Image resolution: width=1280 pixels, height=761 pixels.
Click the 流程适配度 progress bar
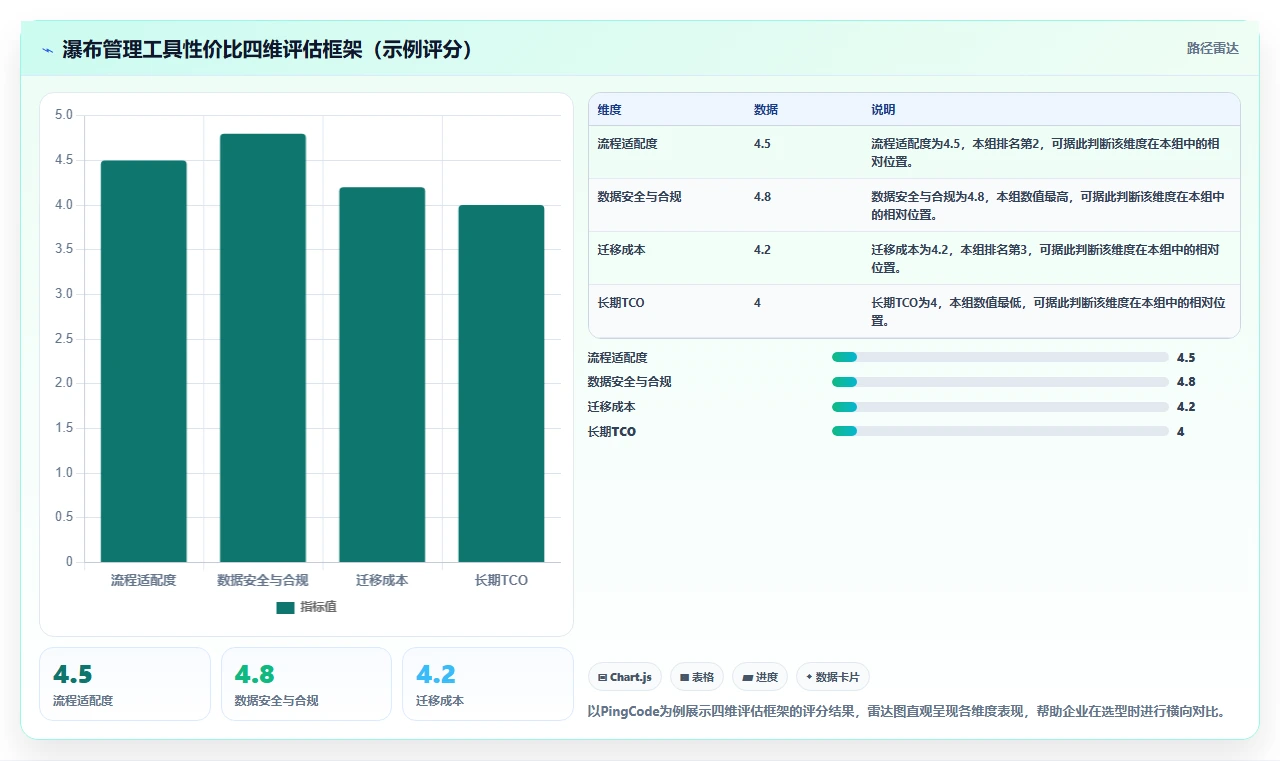tap(1000, 357)
